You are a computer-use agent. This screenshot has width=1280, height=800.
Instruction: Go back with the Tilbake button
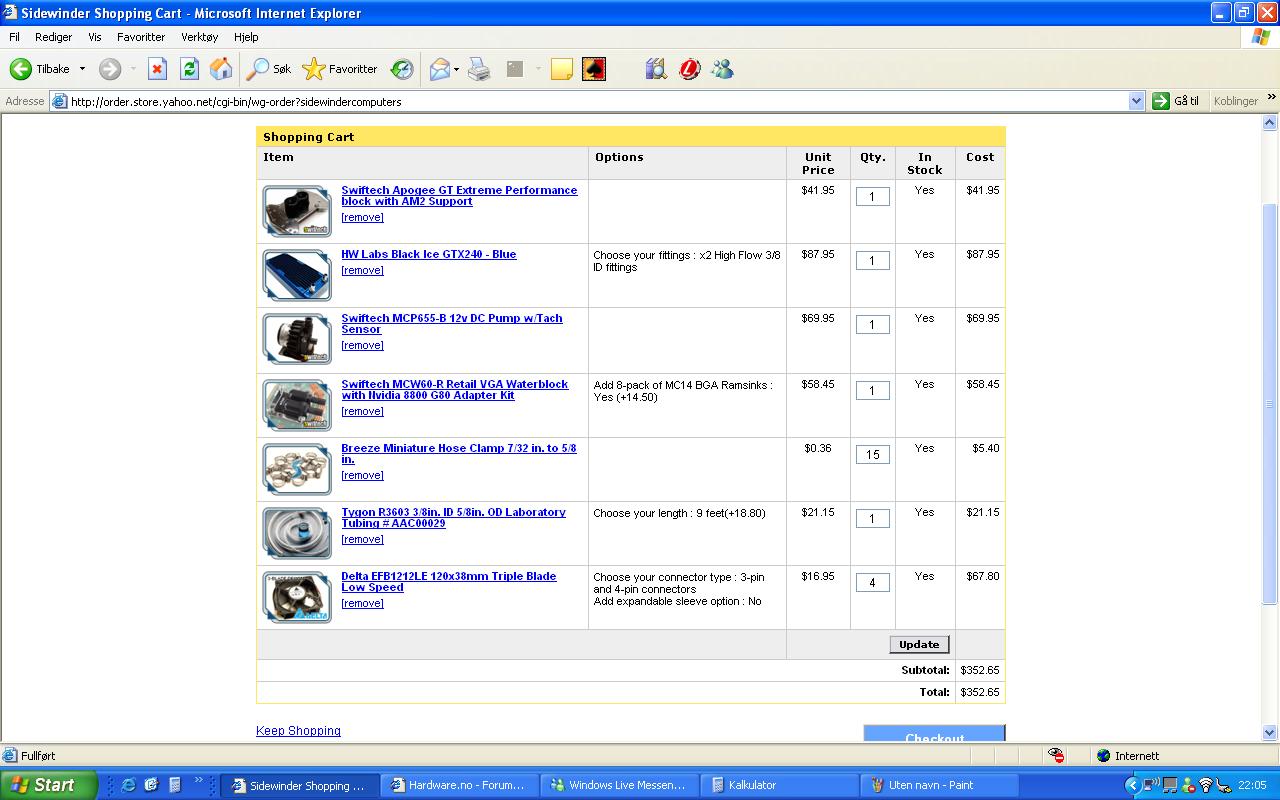pos(40,69)
